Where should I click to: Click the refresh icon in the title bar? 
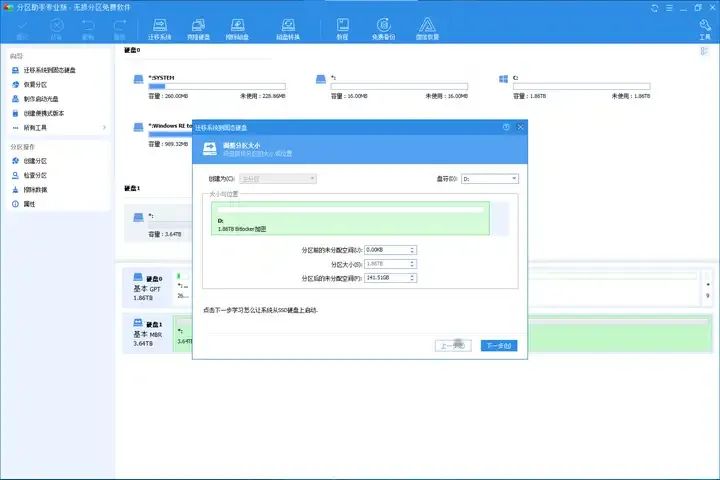coord(654,8)
